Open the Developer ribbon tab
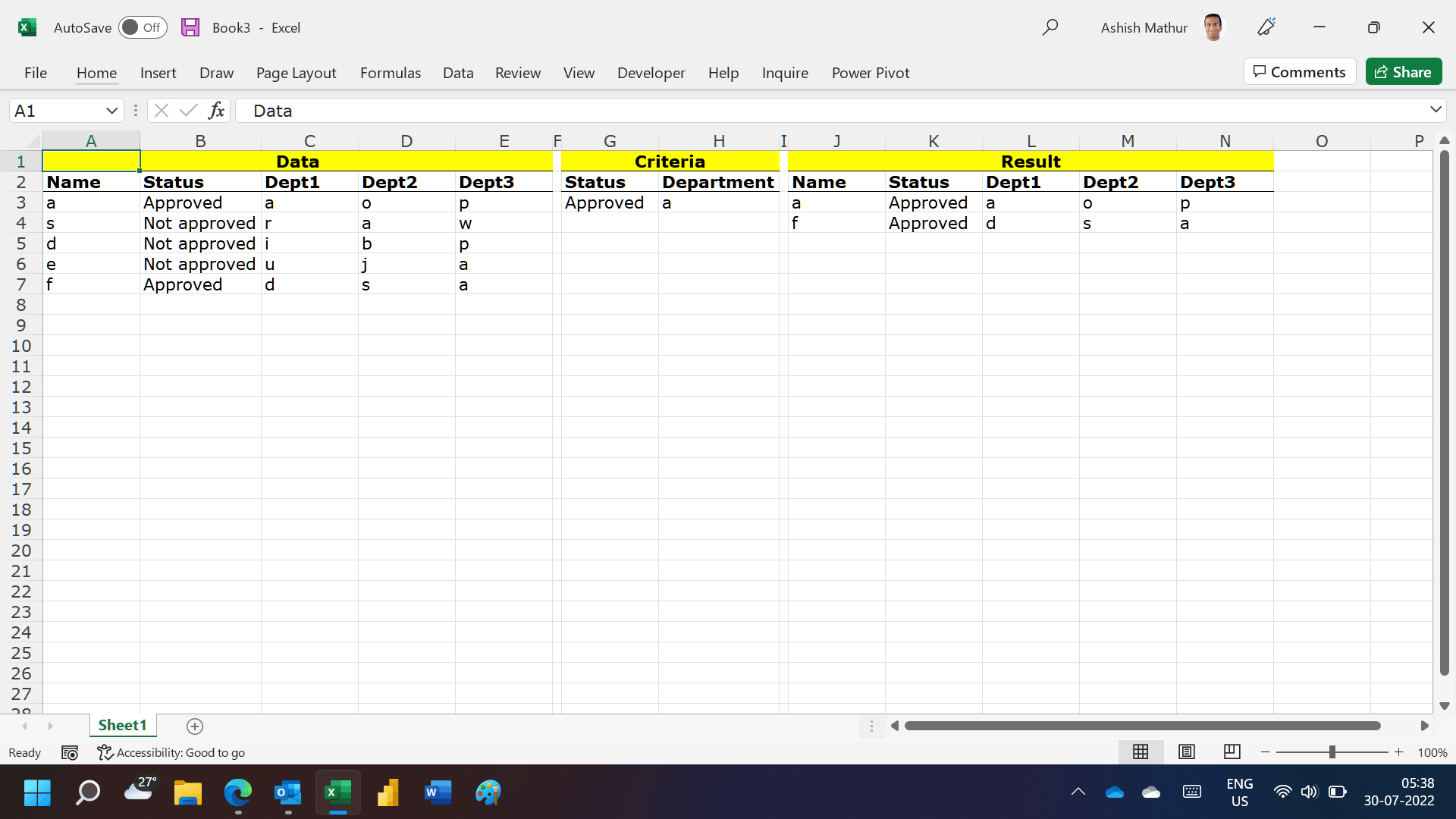Screen dimensions: 1456x819 (651, 73)
